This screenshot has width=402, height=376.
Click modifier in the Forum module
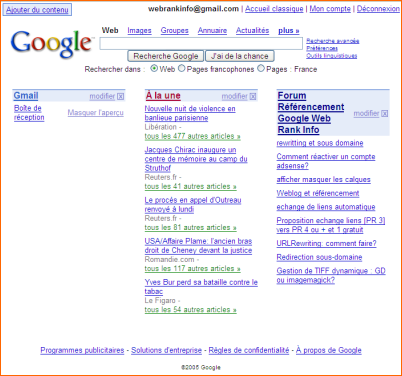click(x=366, y=113)
